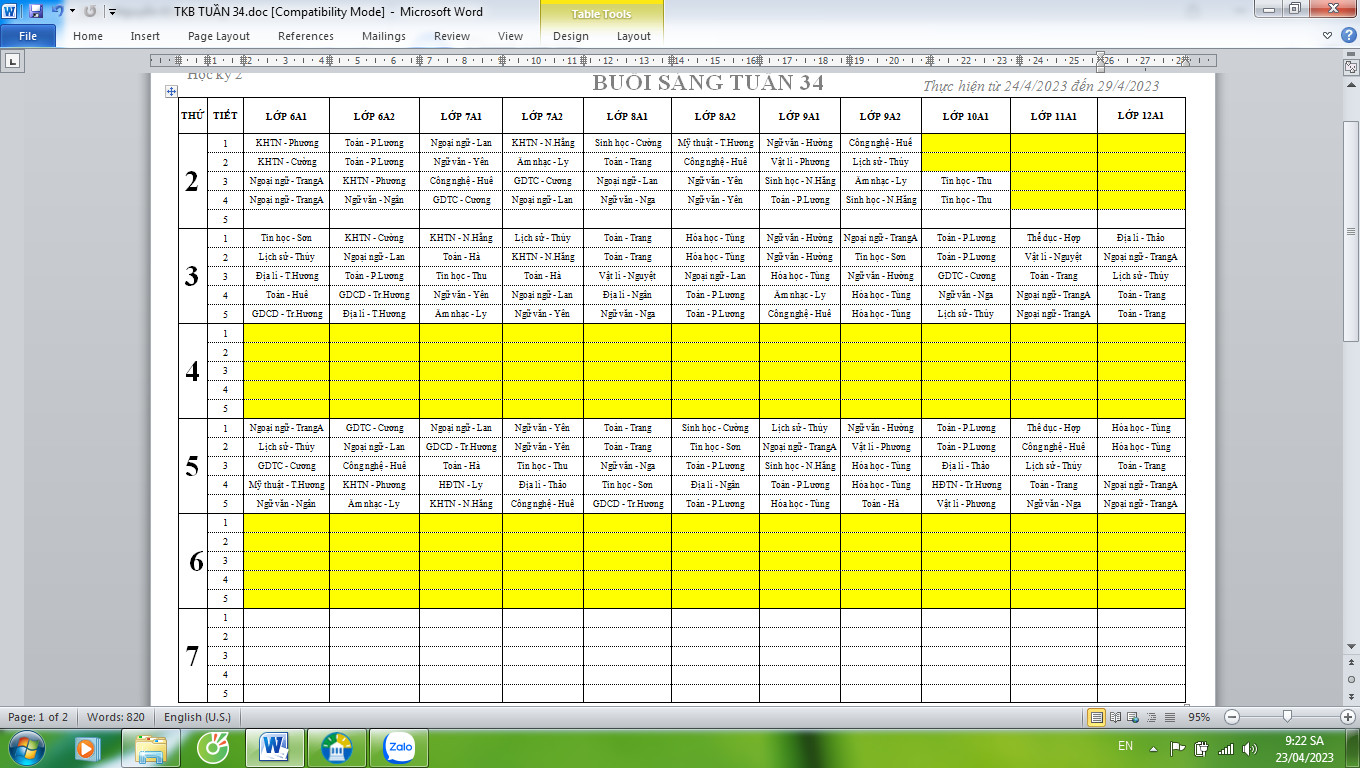This screenshot has height=768, width=1360.
Task: Click the table move handle icon
Action: click(x=171, y=91)
